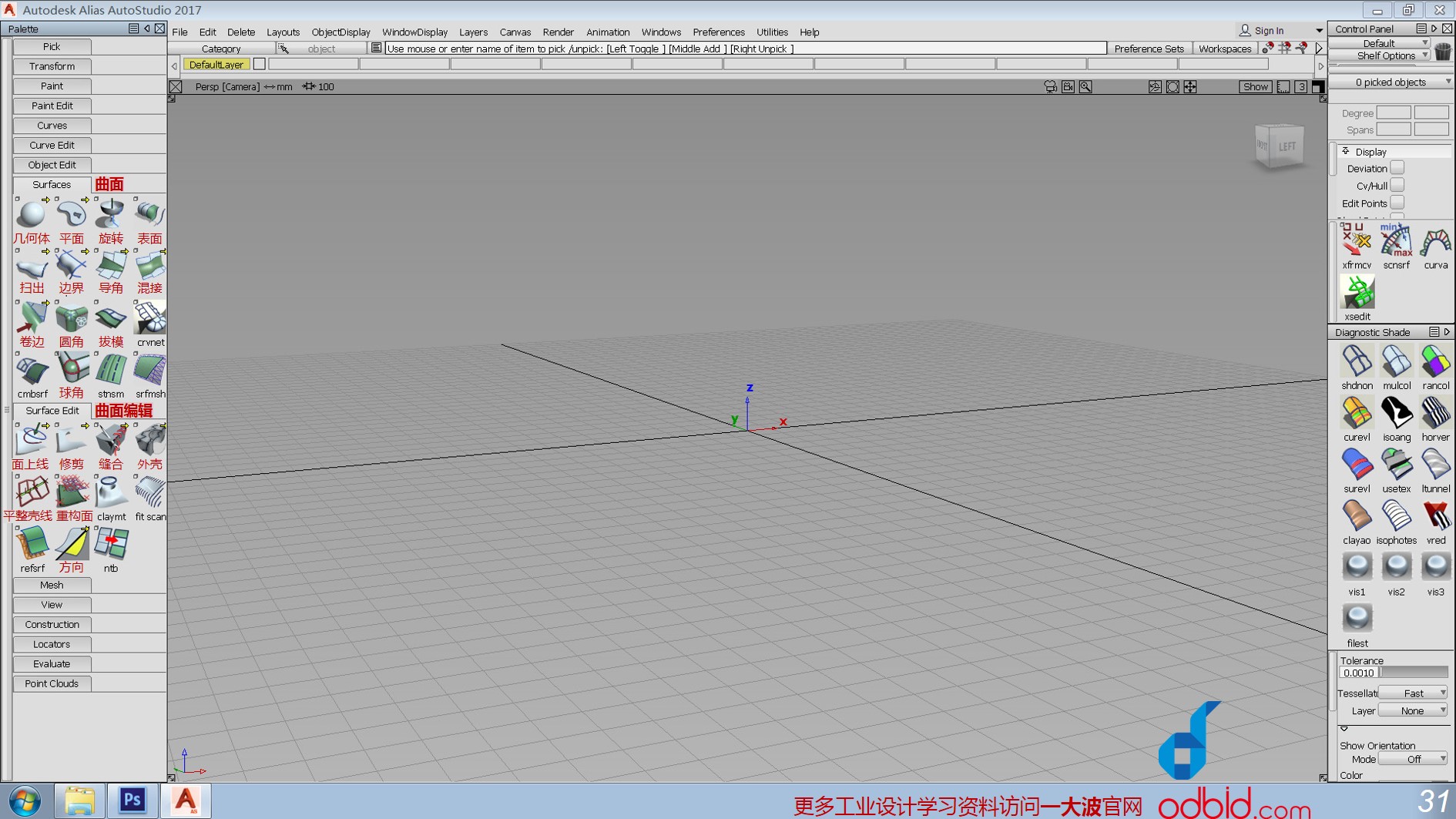Image resolution: width=1456 pixels, height=819 pixels.
Task: Open the Show Orientation Mode dropdown
Action: coord(1413,759)
